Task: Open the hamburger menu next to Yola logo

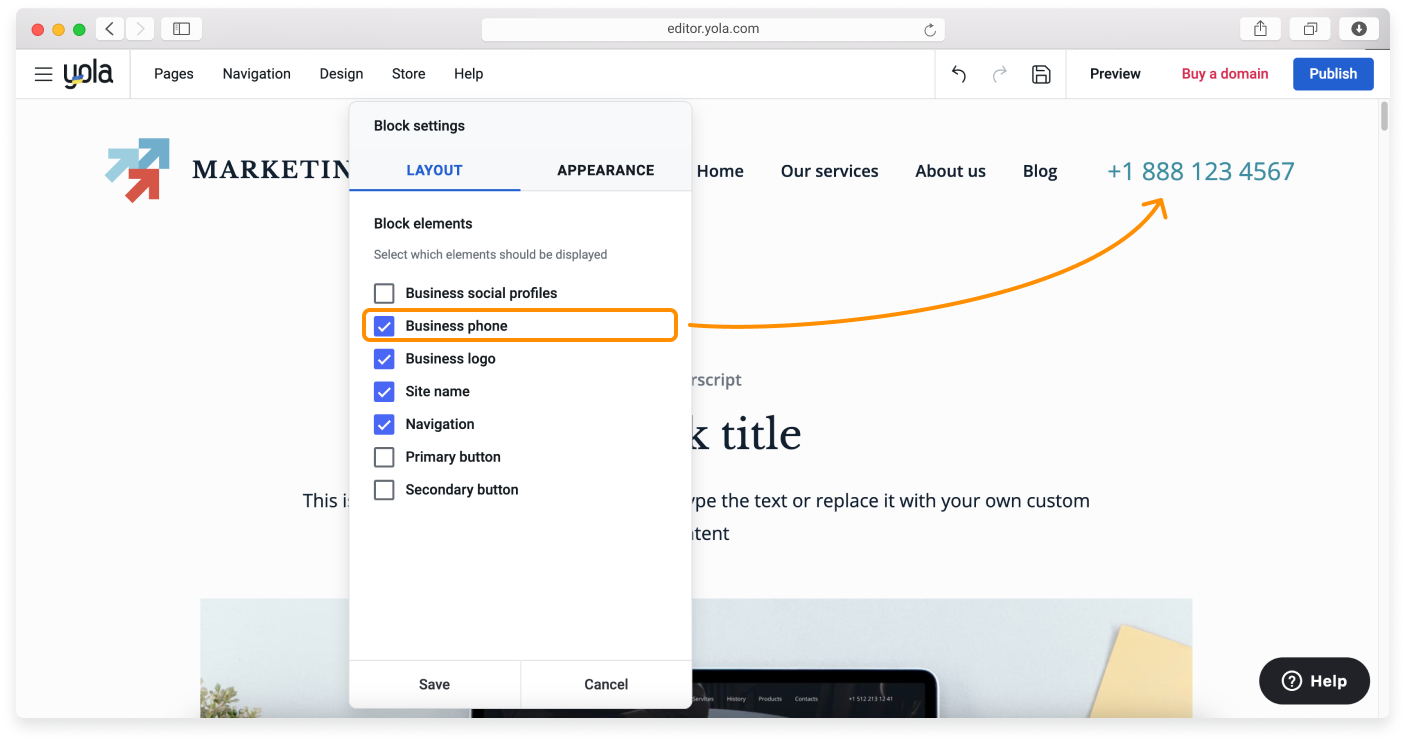Action: pos(43,74)
